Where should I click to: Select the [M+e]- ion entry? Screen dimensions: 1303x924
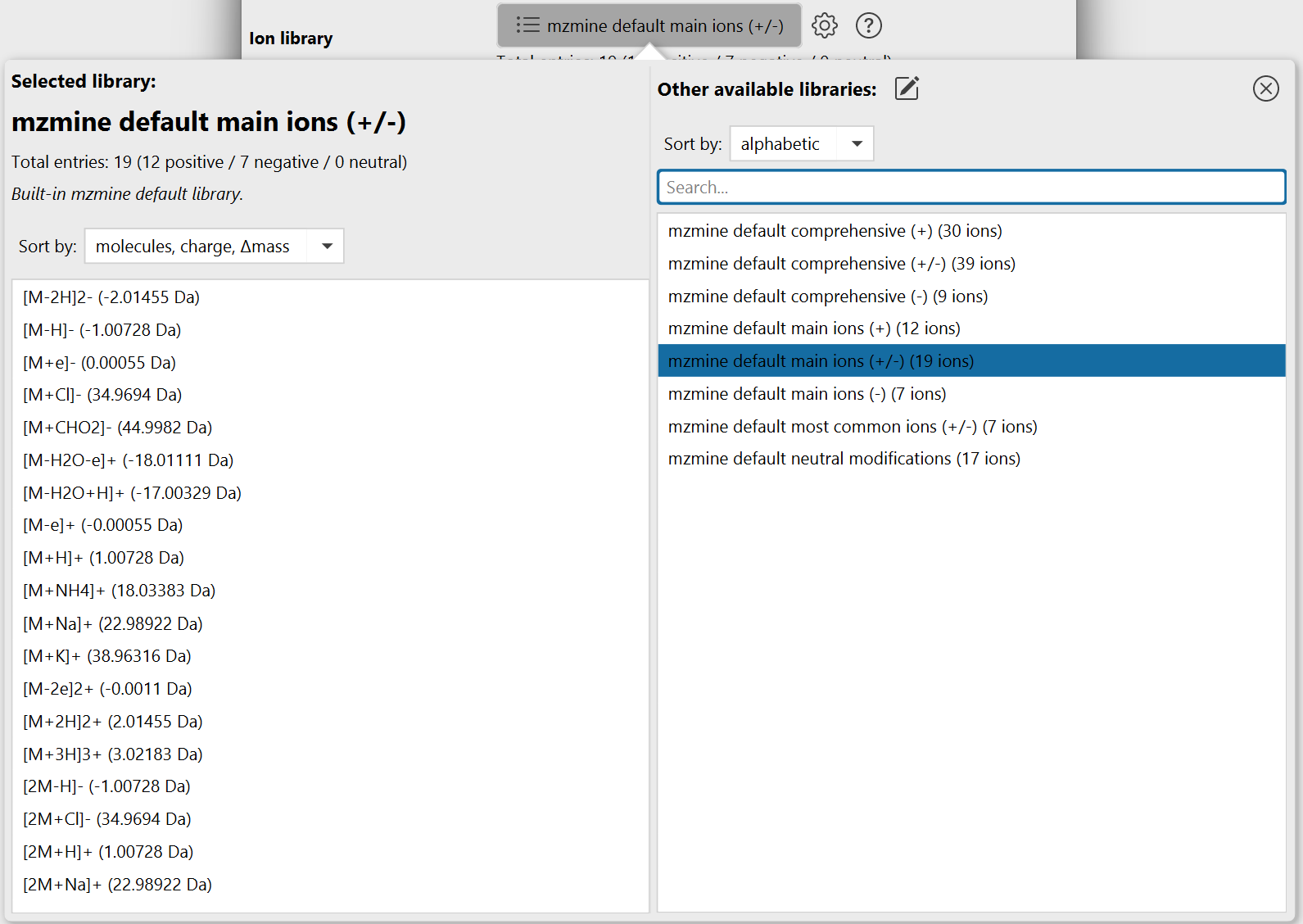(331, 363)
